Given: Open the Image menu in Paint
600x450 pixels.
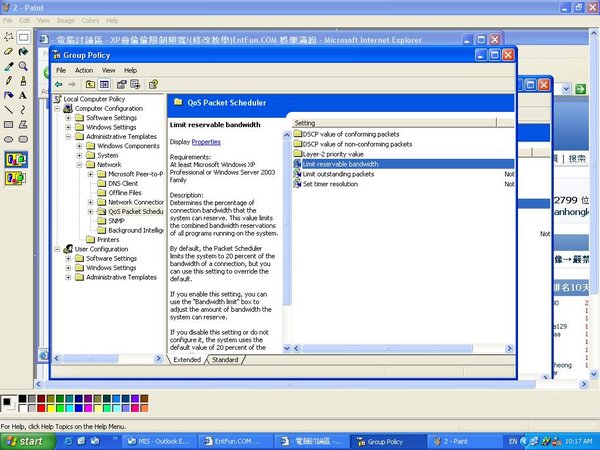Looking at the screenshot, I should (65, 21).
